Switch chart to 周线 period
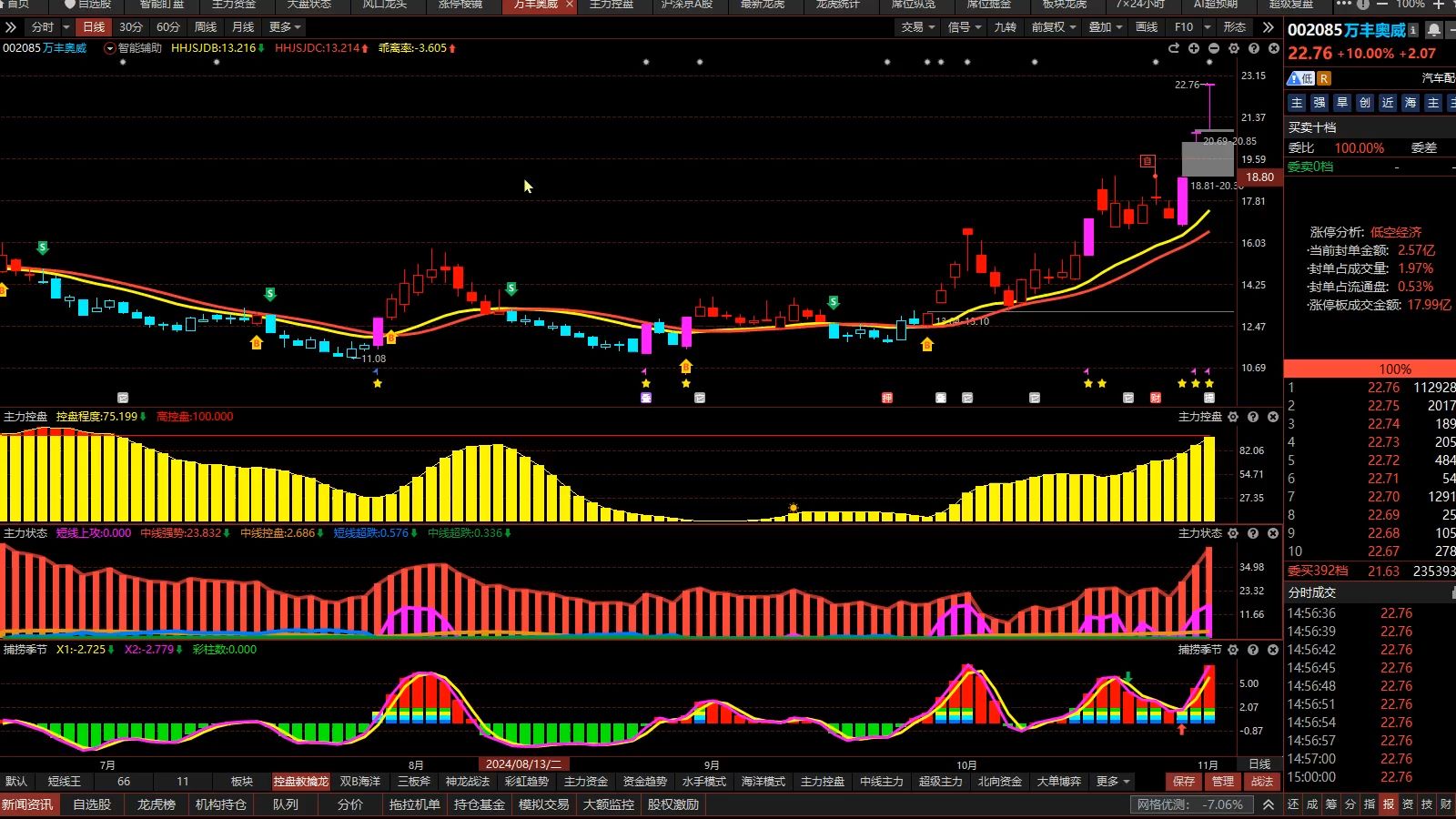This screenshot has width=1456, height=819. pos(206,27)
